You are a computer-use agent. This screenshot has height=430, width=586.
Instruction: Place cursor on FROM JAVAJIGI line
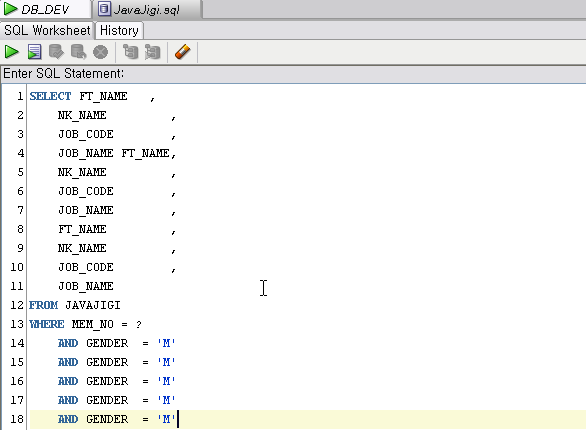click(75, 305)
